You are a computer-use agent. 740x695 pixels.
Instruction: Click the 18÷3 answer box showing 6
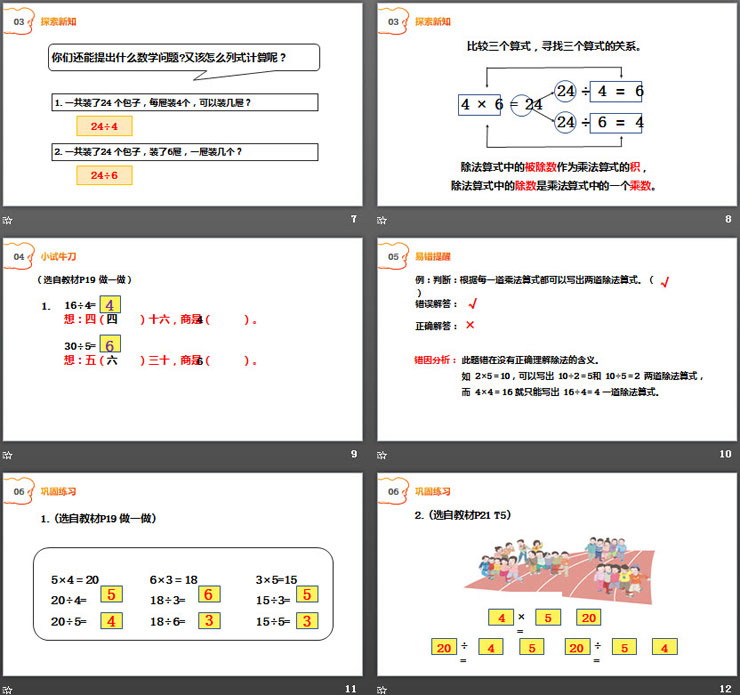[209, 595]
